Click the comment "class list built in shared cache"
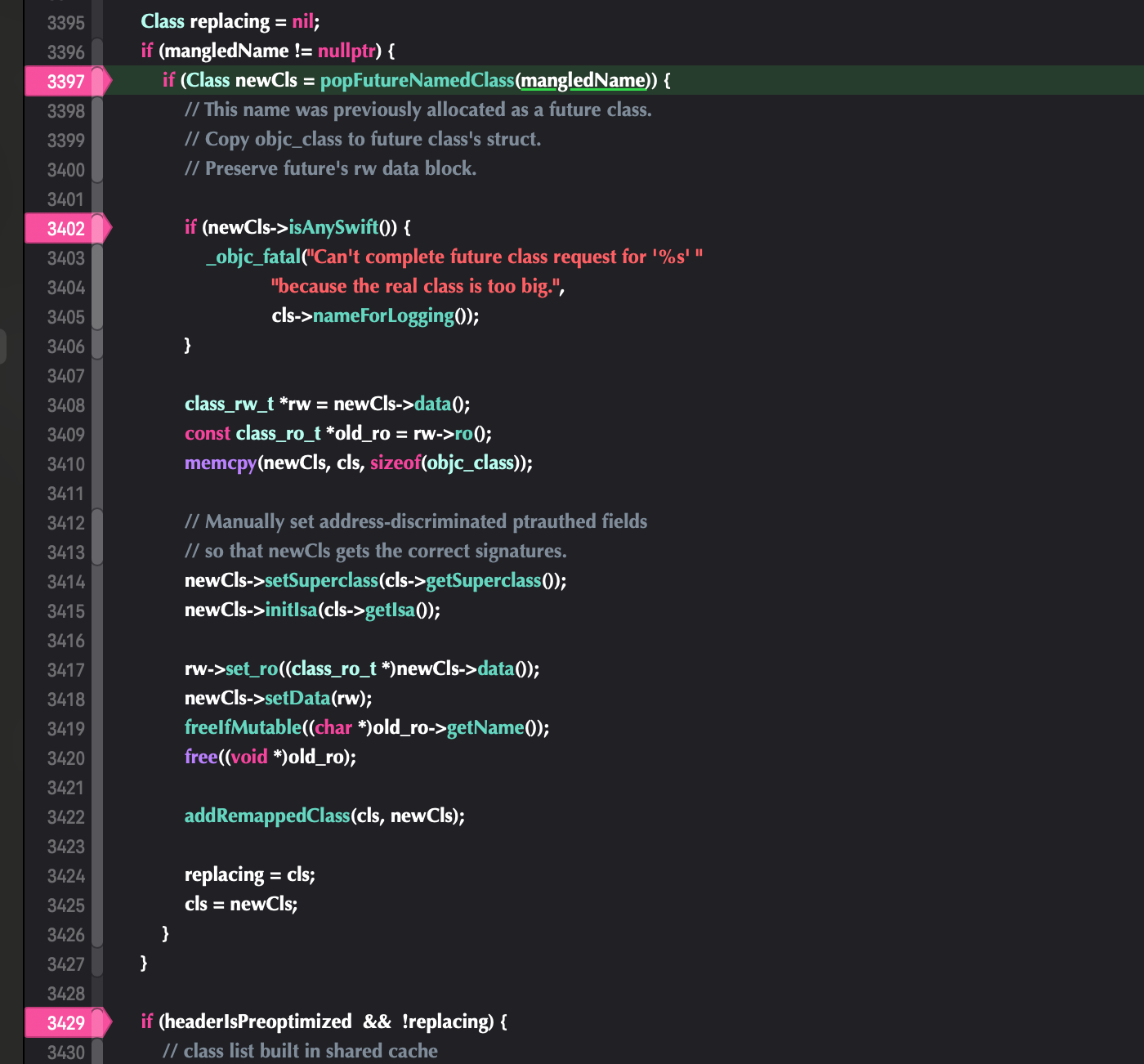 pos(301,1051)
